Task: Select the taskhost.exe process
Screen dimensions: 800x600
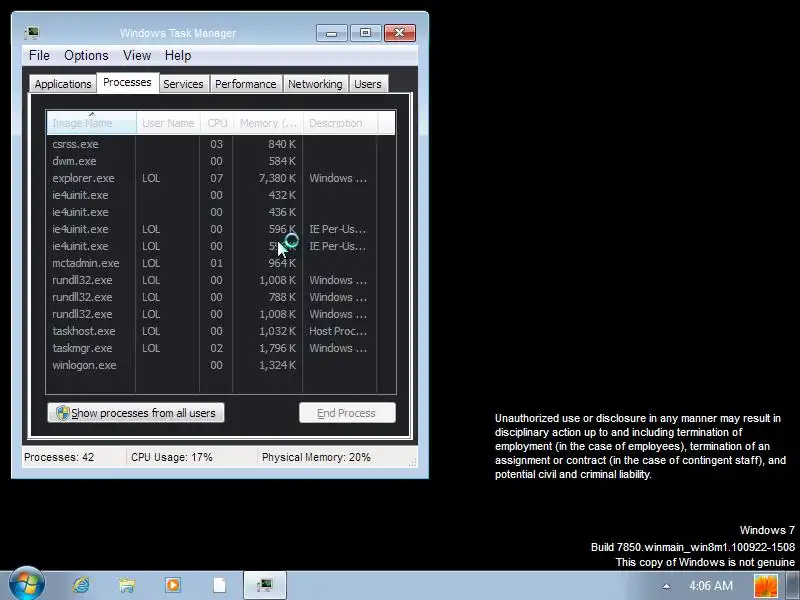Action: coord(221,331)
